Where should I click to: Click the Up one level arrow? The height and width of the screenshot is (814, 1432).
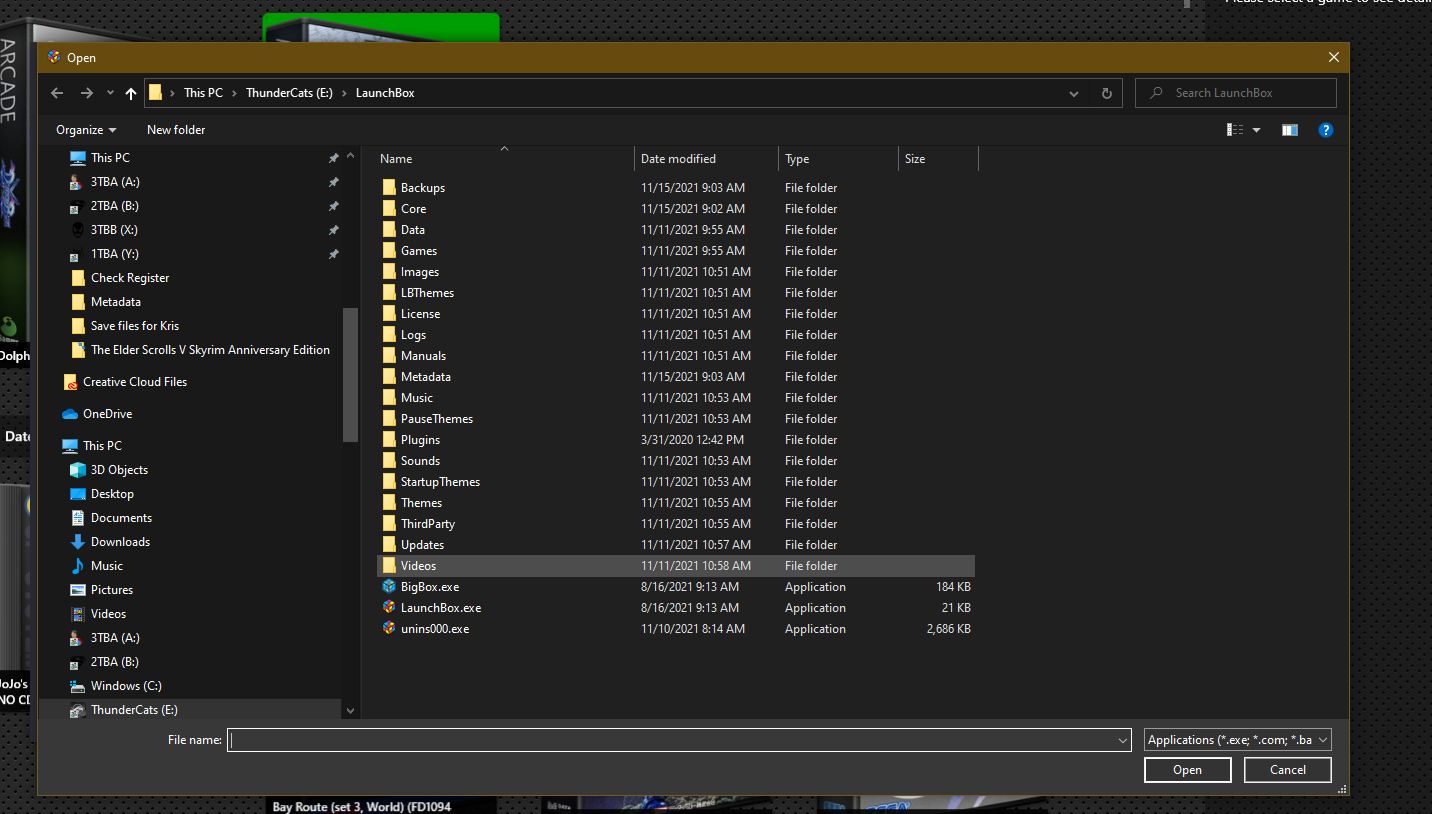point(131,93)
